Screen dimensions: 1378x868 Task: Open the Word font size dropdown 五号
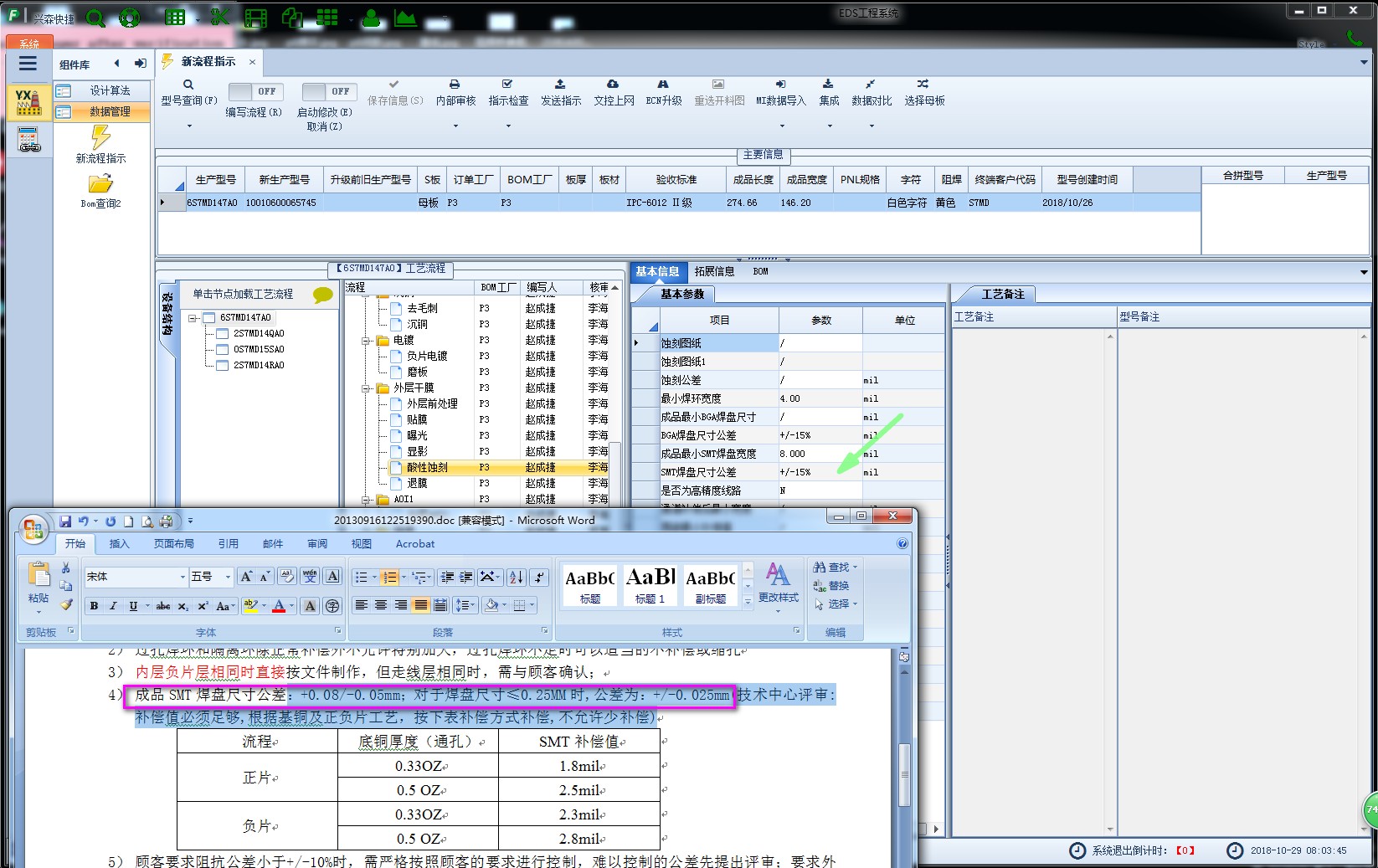(228, 577)
